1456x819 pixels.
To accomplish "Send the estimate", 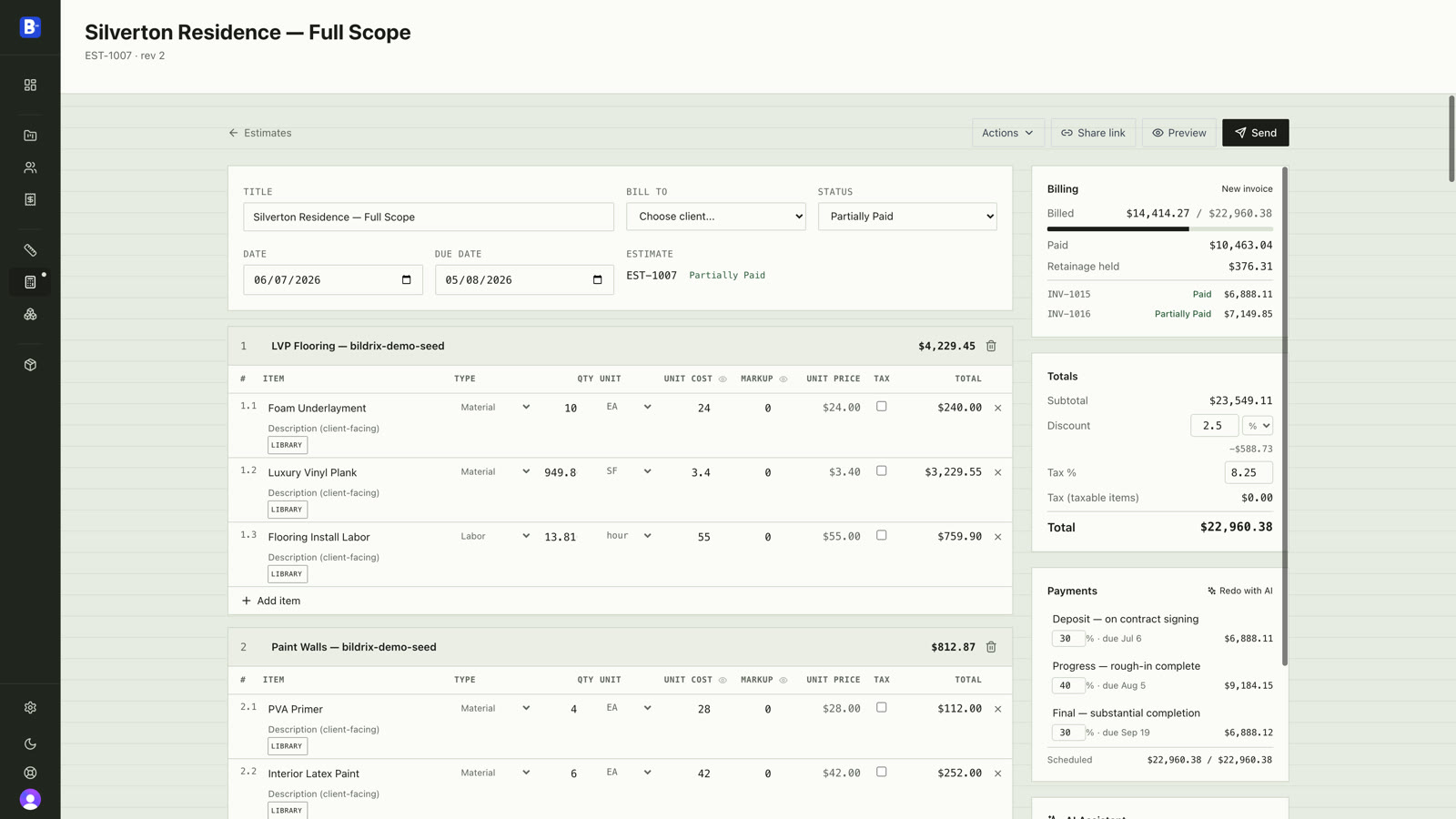I will click(x=1255, y=133).
